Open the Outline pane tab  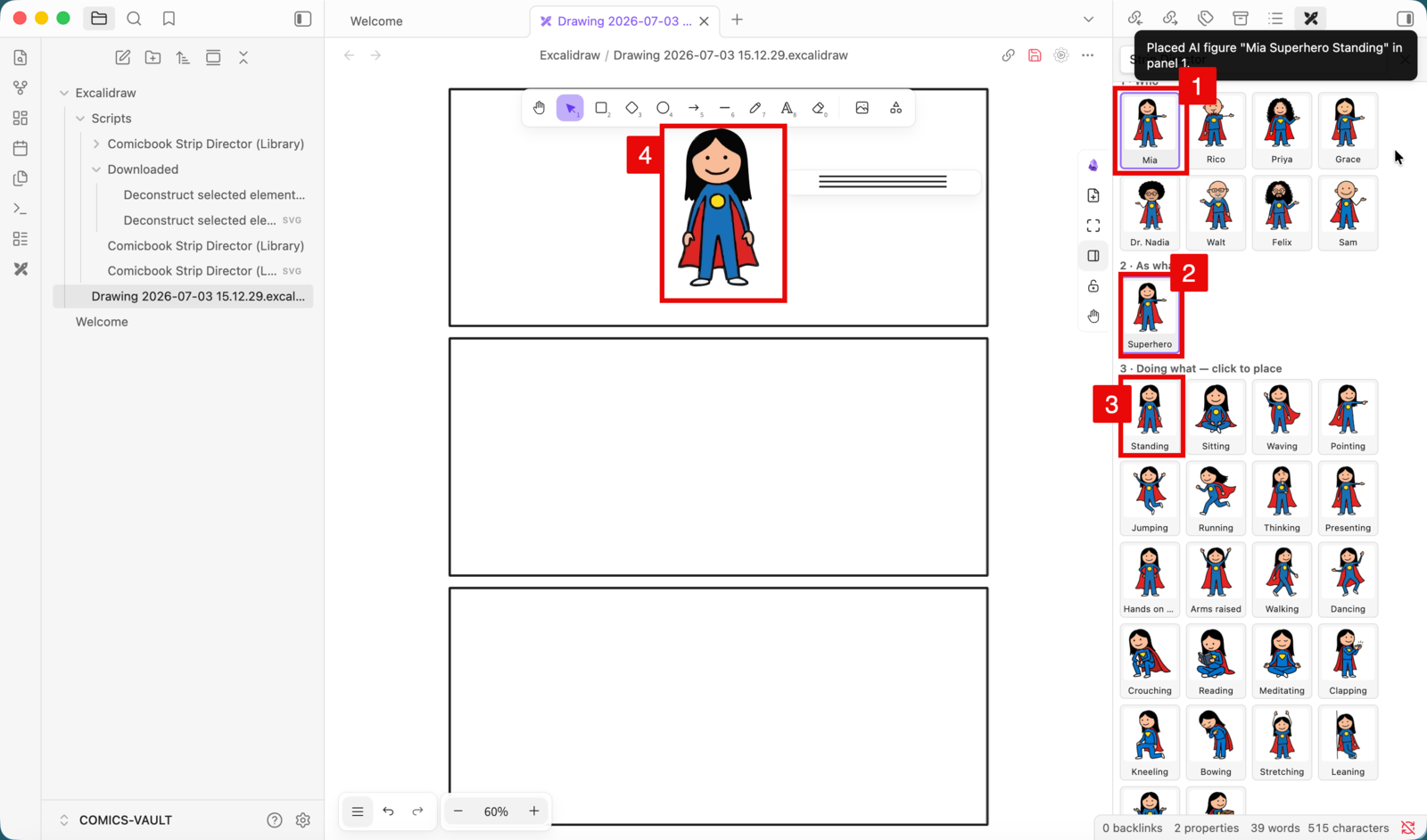tap(1275, 18)
